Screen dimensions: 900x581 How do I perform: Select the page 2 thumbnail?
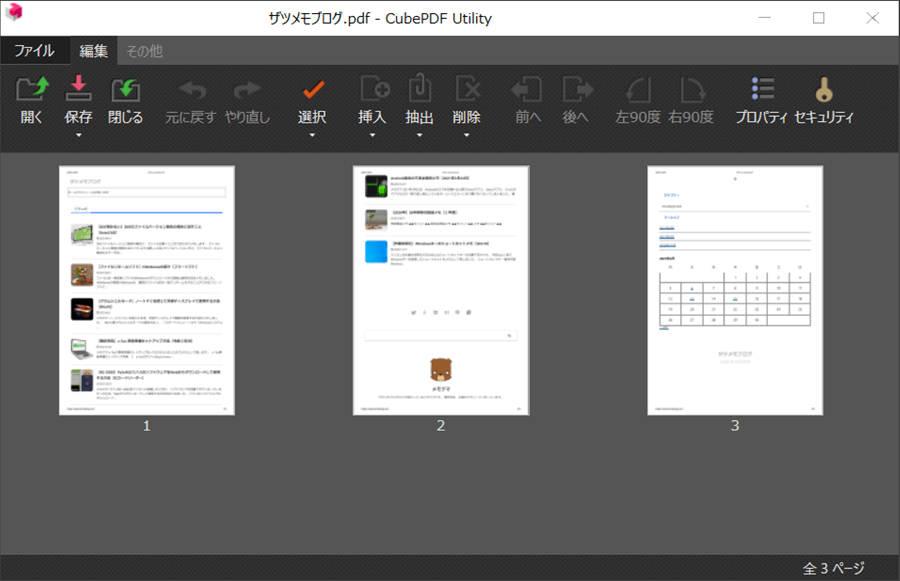pyautogui.click(x=441, y=290)
